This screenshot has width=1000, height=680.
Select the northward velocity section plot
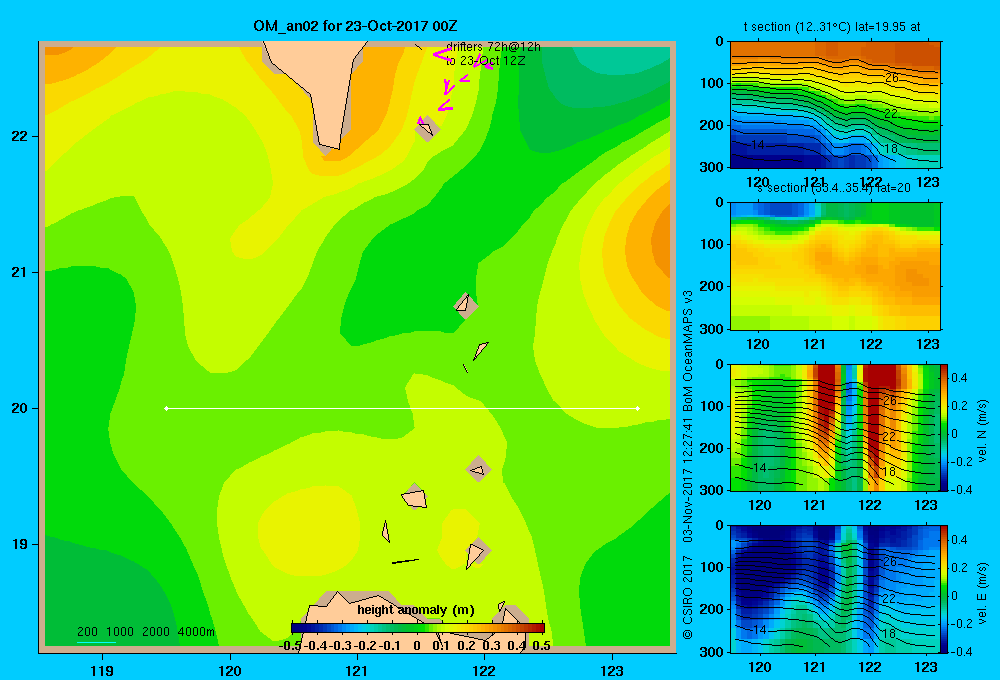pos(835,427)
